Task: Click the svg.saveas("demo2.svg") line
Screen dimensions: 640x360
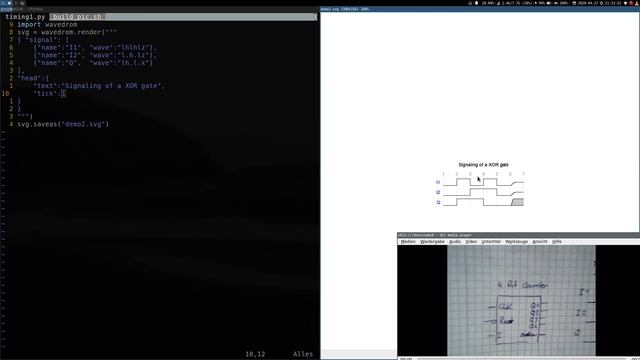Action: click(x=63, y=124)
